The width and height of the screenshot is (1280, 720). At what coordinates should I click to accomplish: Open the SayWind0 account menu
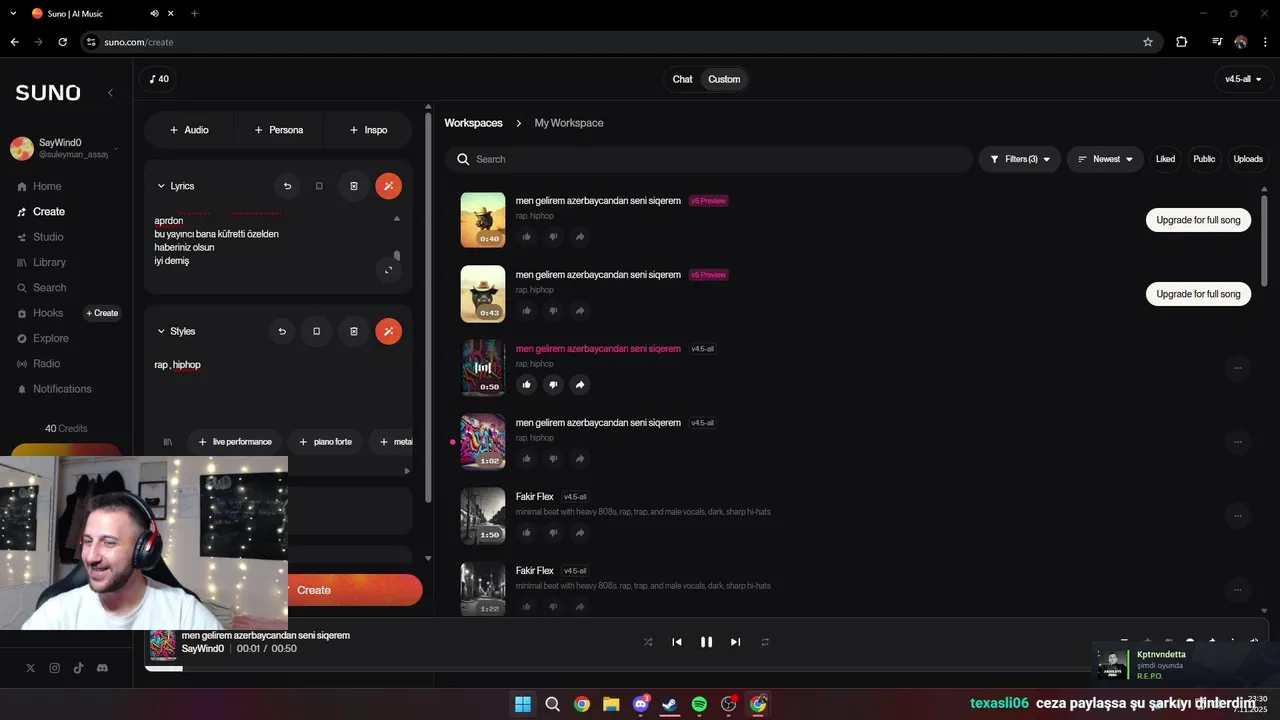pyautogui.click(x=65, y=149)
